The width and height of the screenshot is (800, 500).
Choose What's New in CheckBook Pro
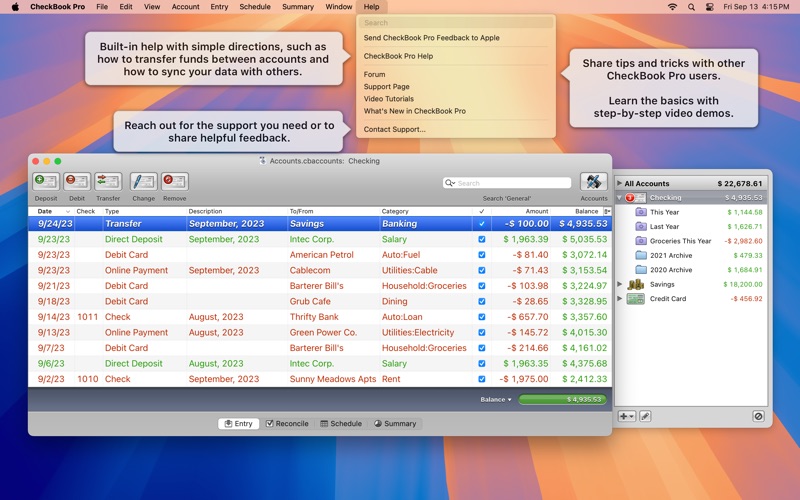point(415,111)
